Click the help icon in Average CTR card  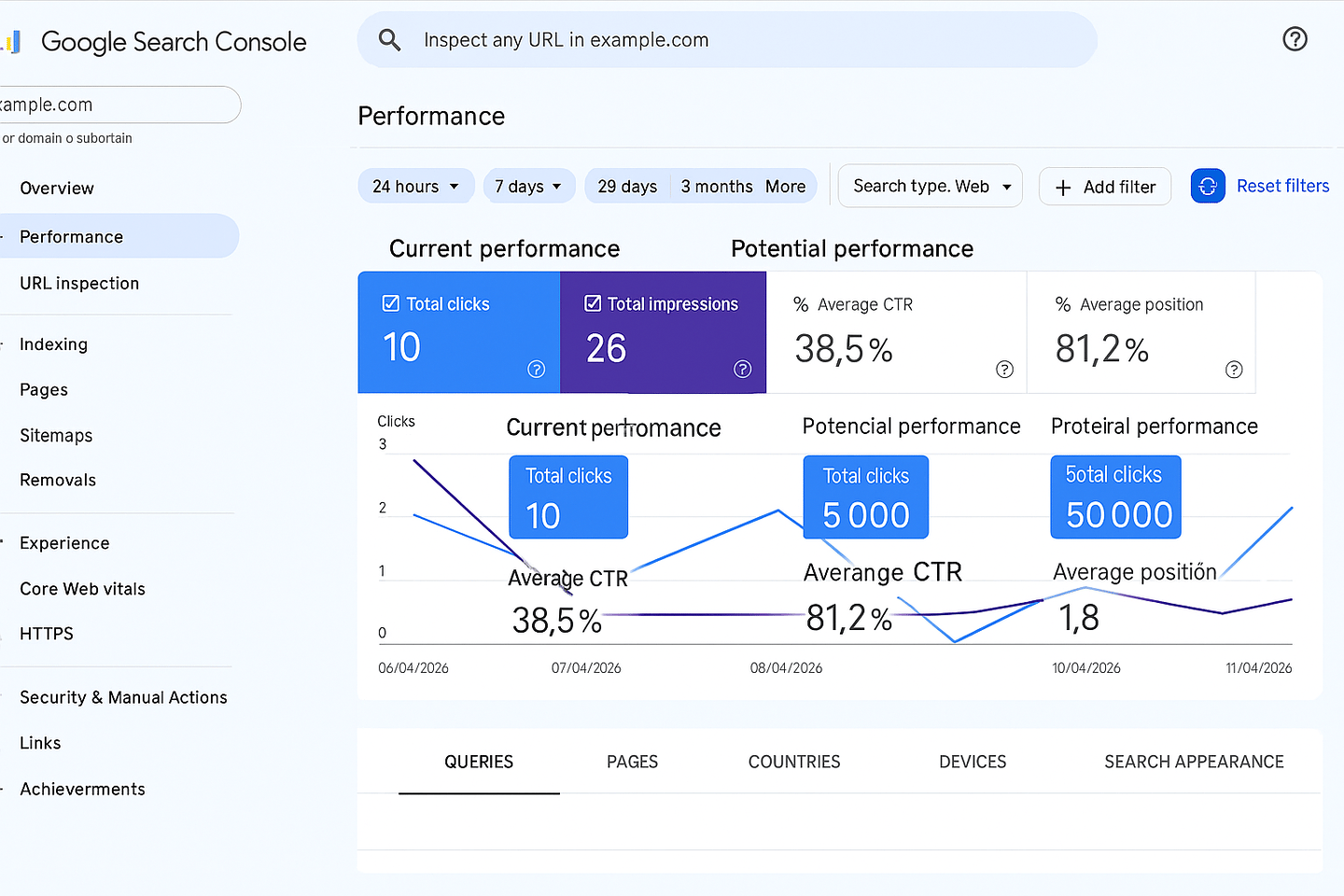[1005, 369]
